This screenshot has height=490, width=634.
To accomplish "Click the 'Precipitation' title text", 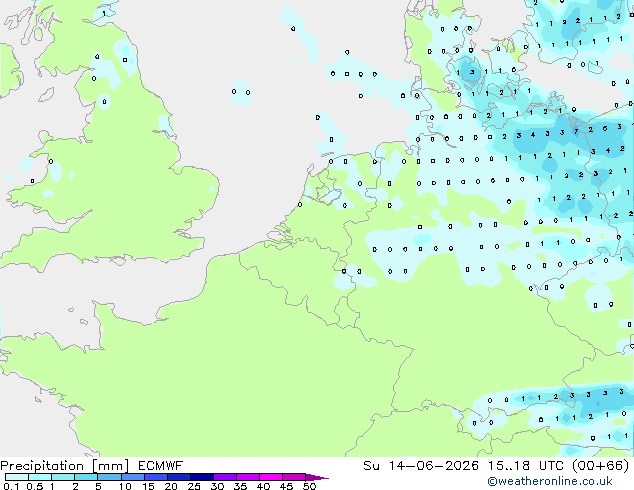I will point(42,466).
